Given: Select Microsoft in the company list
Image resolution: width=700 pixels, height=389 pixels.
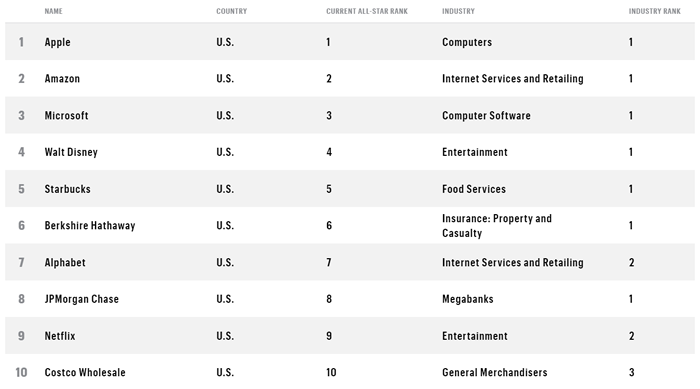Looking at the screenshot, I should point(66,116).
